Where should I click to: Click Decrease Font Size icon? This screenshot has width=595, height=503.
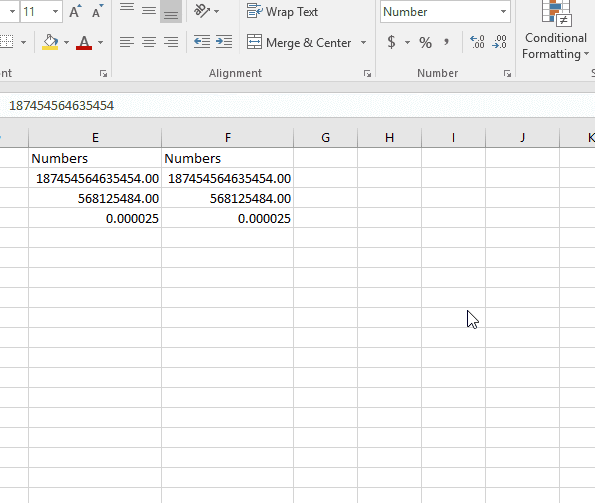point(98,11)
